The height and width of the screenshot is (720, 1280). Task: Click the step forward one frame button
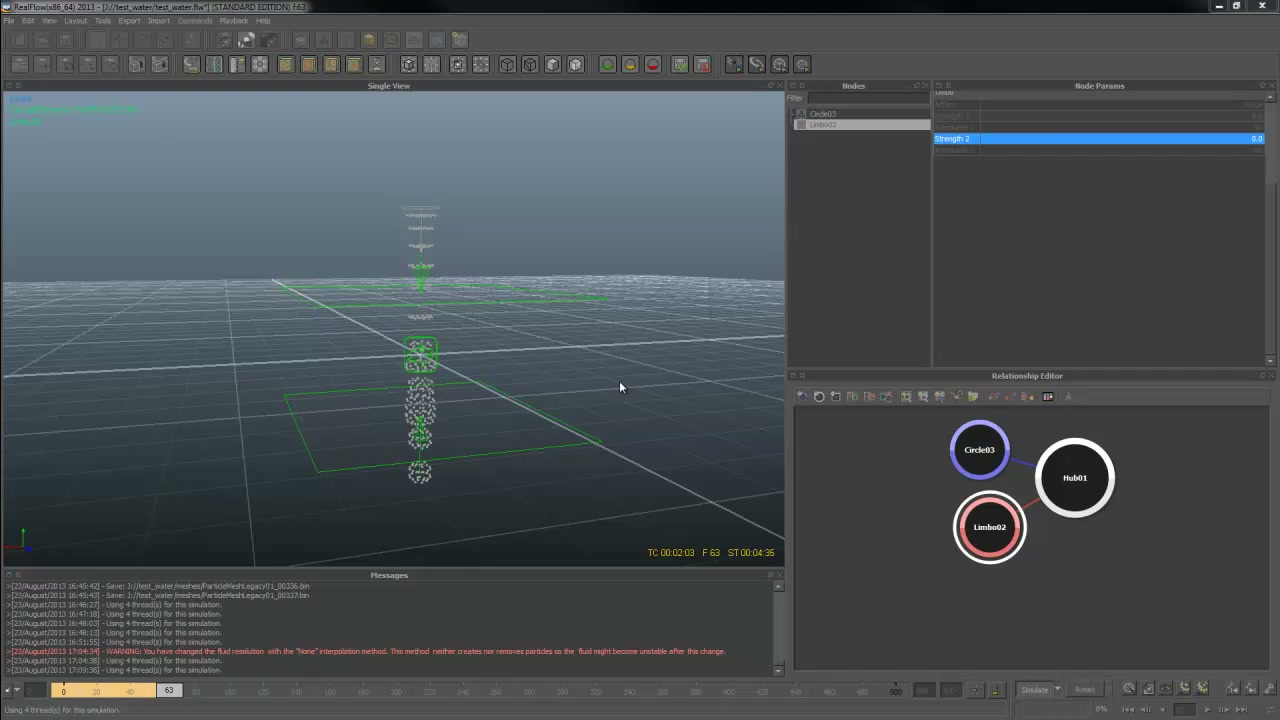pos(1225,710)
